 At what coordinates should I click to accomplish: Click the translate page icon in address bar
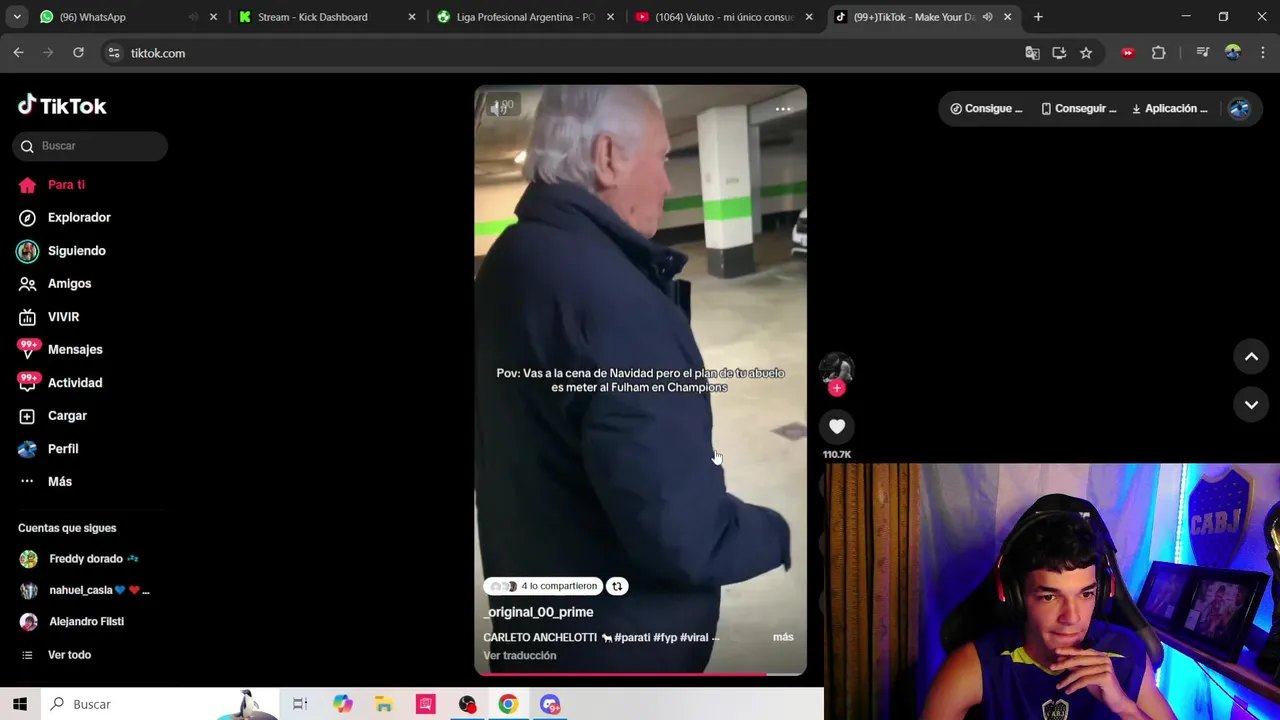(x=1032, y=53)
